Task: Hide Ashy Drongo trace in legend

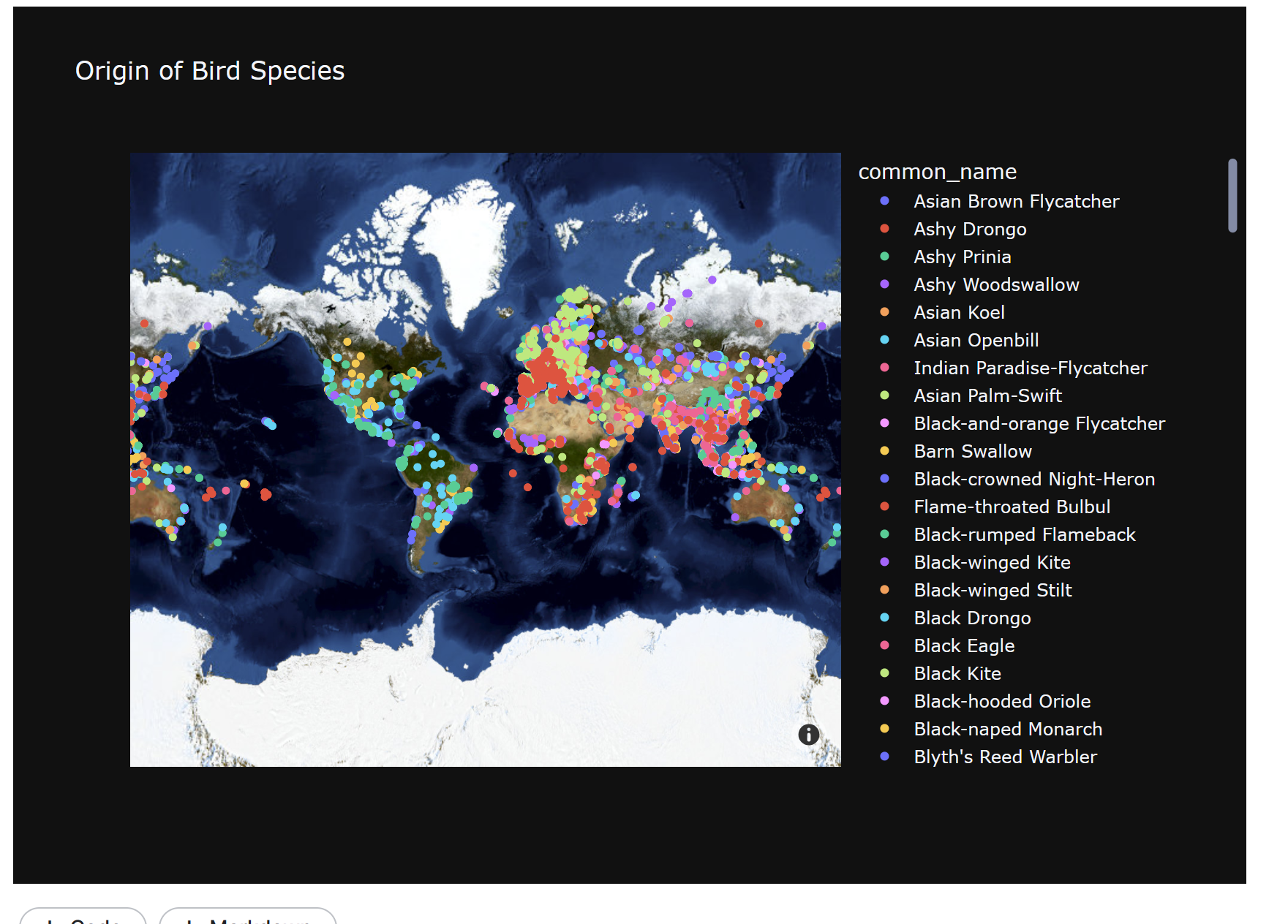Action: (970, 229)
